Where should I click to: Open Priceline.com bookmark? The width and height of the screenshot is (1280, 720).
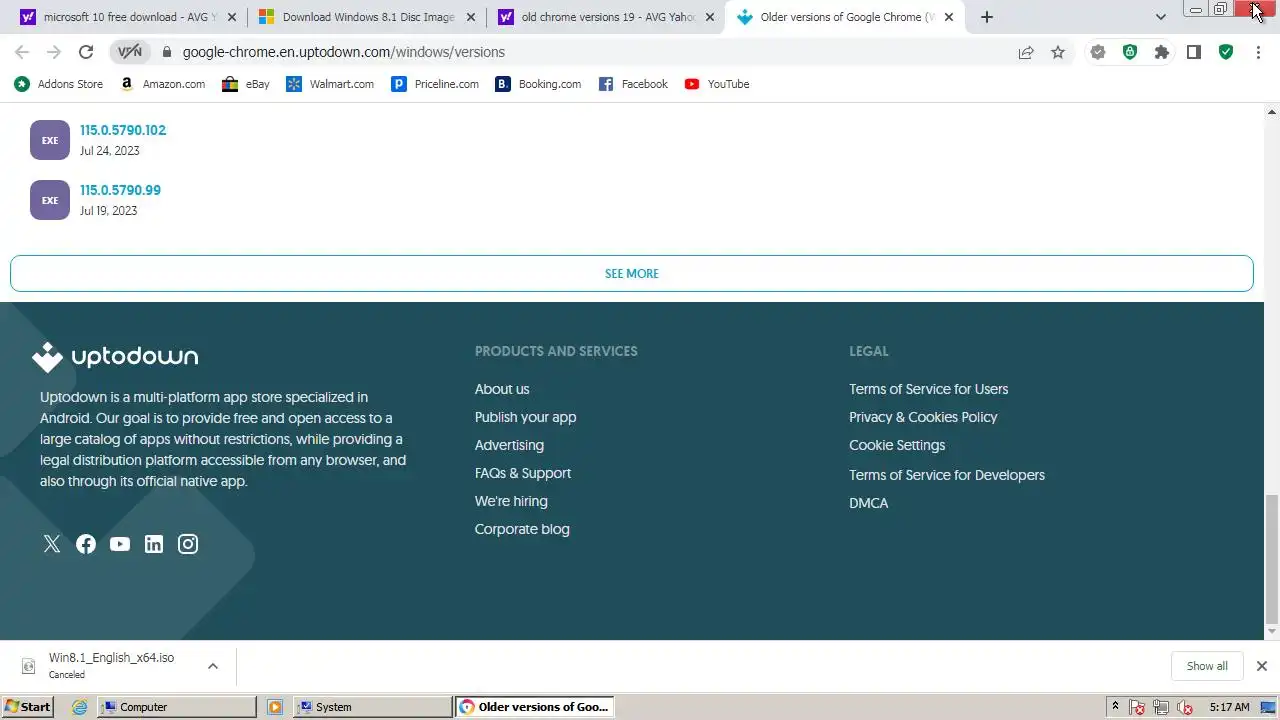coord(435,84)
